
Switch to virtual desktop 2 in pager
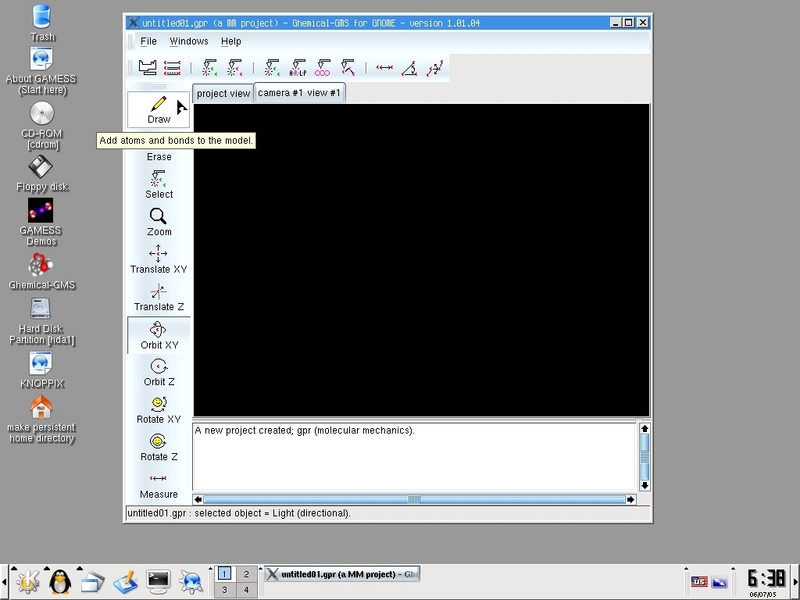pos(246,573)
